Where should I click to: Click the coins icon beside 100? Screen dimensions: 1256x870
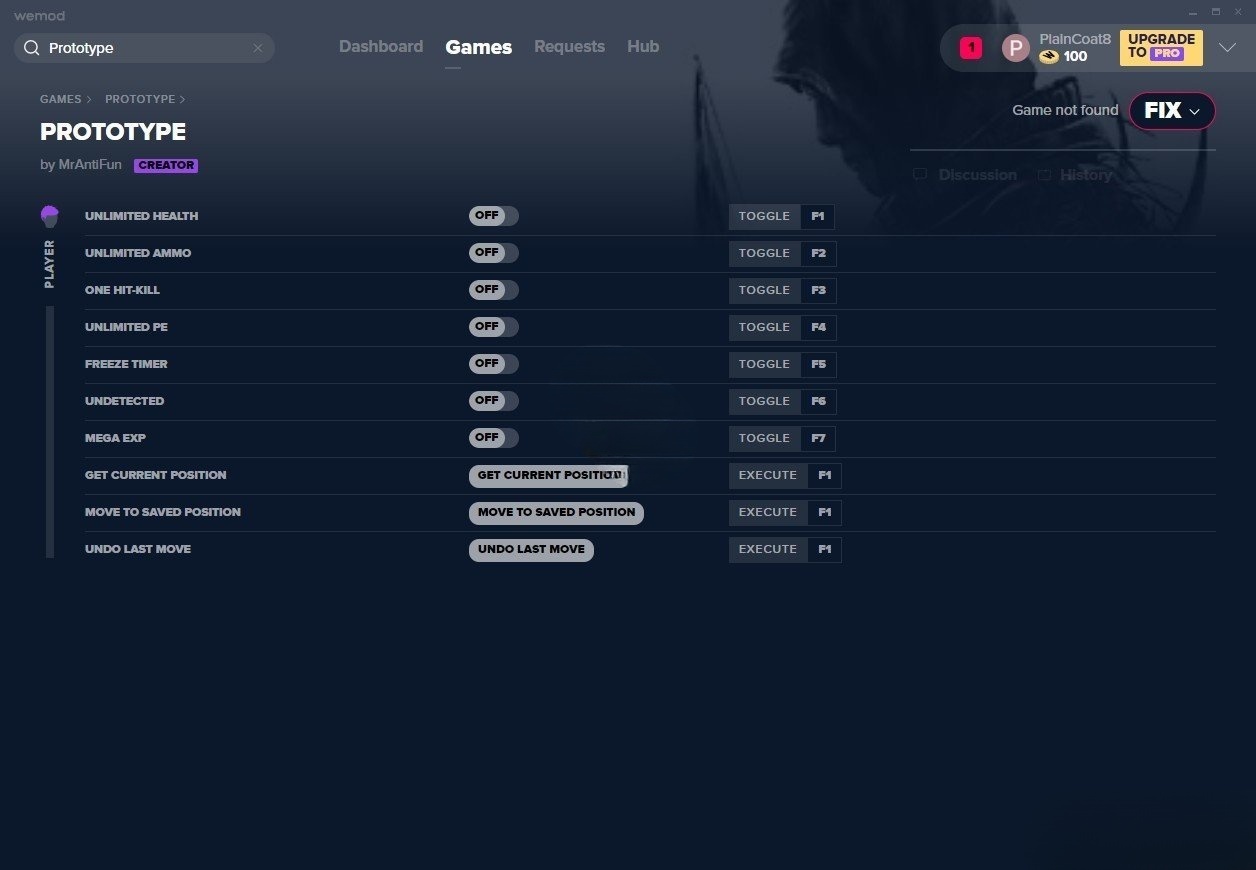pyautogui.click(x=1048, y=57)
